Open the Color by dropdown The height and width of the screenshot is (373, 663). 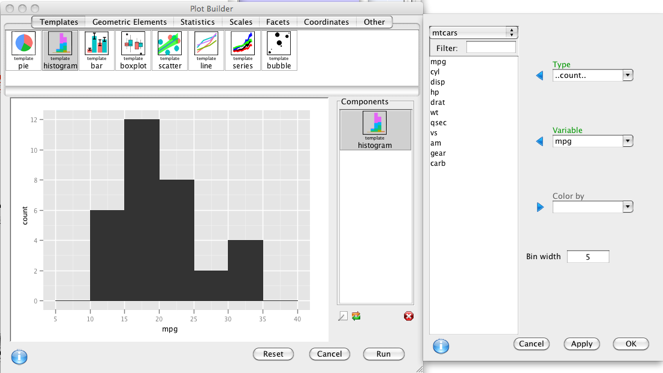(592, 207)
